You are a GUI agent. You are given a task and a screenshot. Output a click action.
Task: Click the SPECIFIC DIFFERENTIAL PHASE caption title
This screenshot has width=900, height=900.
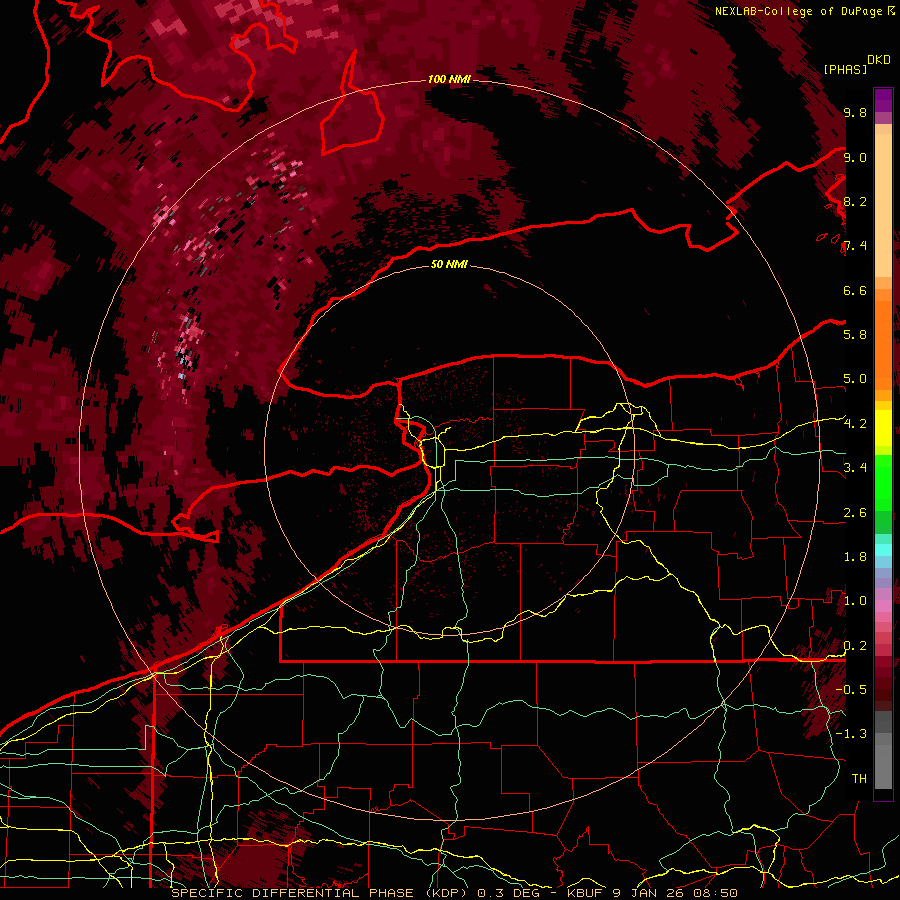292,893
